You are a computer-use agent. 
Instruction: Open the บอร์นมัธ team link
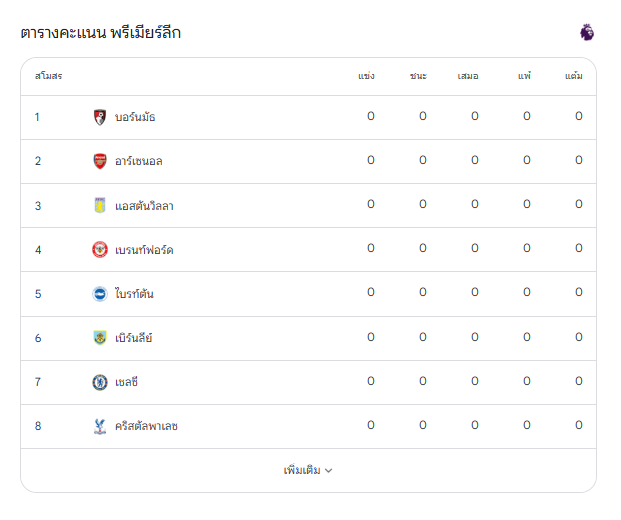pyautogui.click(x=135, y=117)
